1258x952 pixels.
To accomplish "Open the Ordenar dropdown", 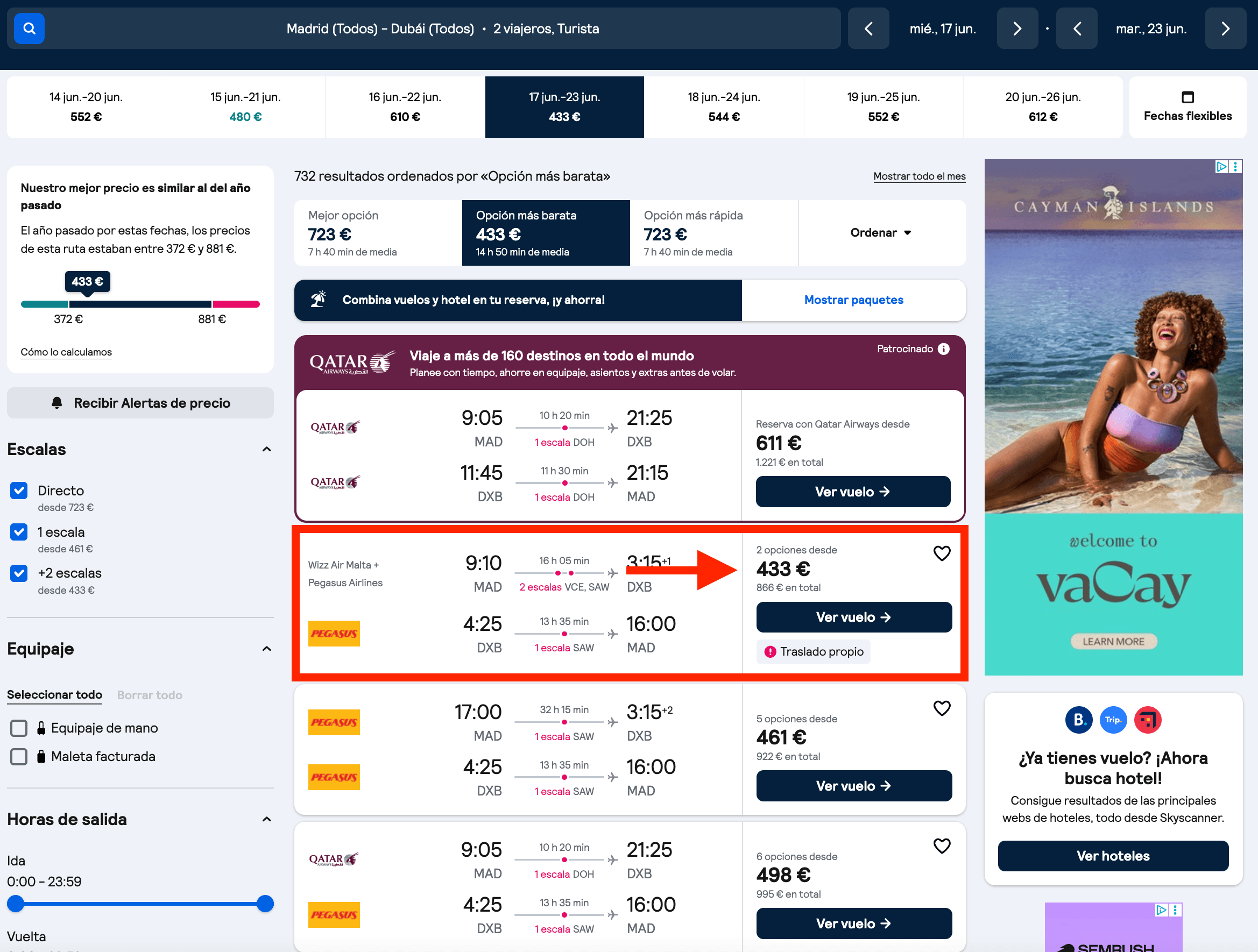I will point(881,232).
